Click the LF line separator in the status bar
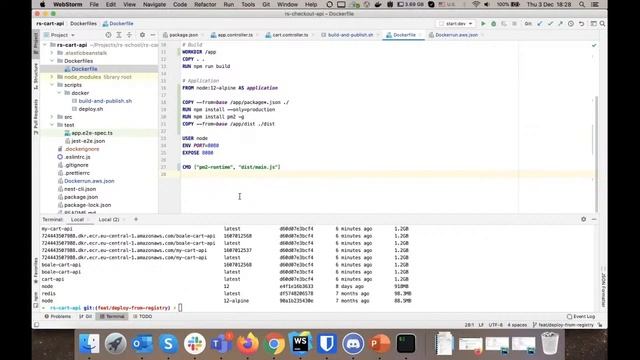This screenshot has width=640, height=360. tap(481, 325)
